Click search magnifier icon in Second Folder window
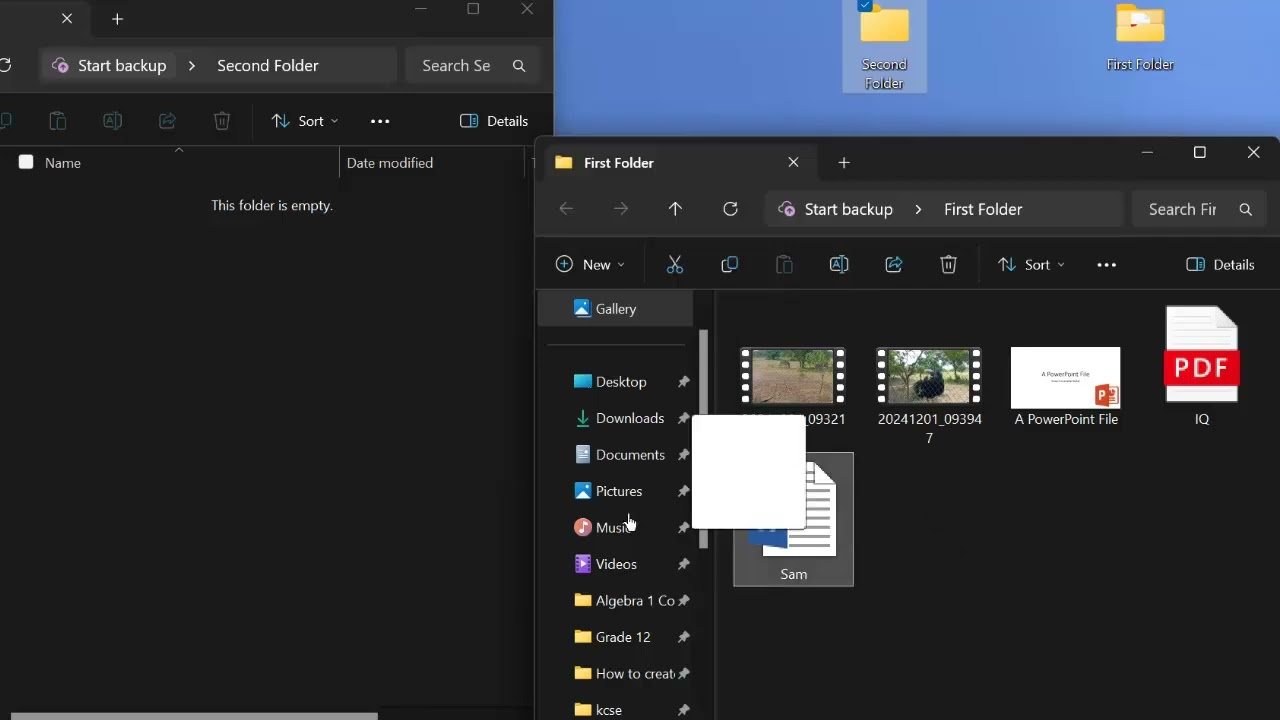 (518, 66)
